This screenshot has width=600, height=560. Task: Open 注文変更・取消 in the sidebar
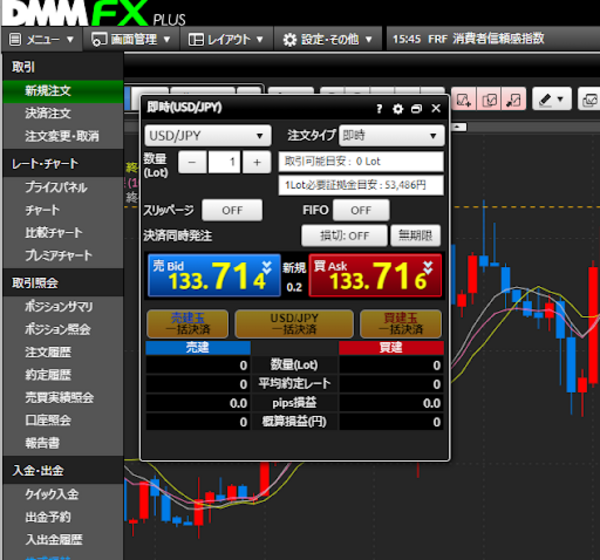click(x=63, y=136)
